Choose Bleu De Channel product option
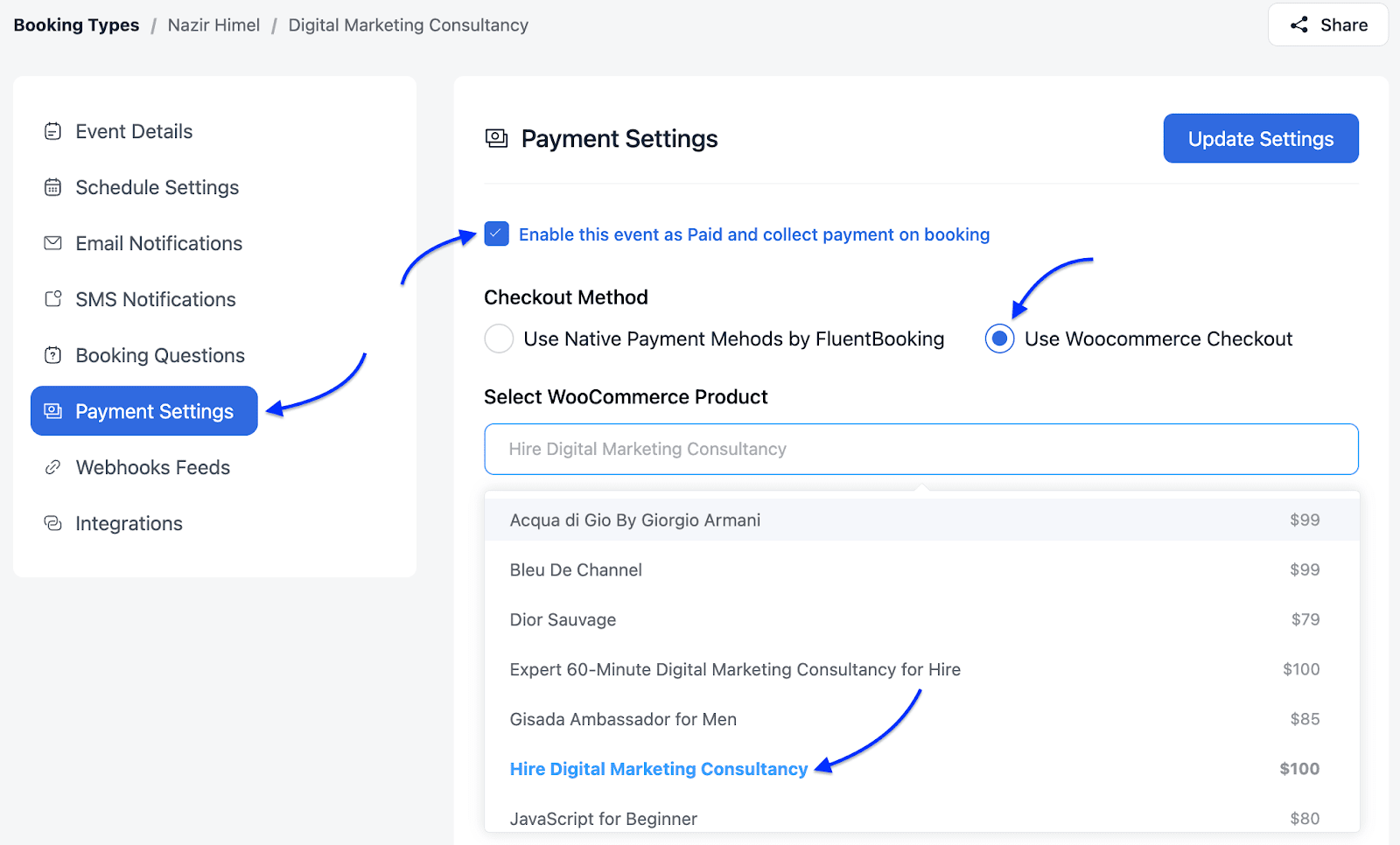 point(576,569)
